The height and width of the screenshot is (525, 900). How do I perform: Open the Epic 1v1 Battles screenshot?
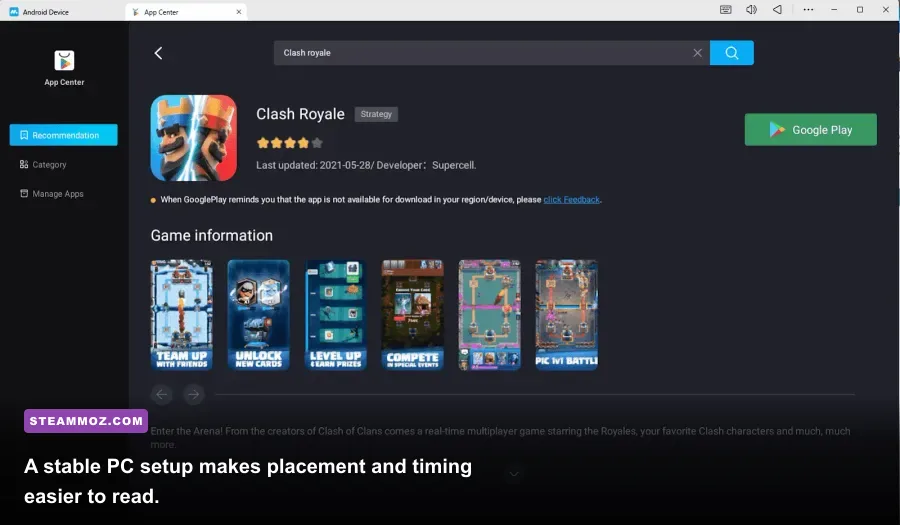[566, 315]
